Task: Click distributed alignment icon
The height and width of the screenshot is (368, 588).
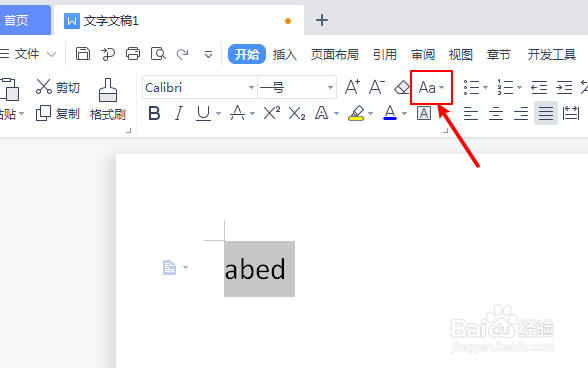Action: tap(571, 113)
